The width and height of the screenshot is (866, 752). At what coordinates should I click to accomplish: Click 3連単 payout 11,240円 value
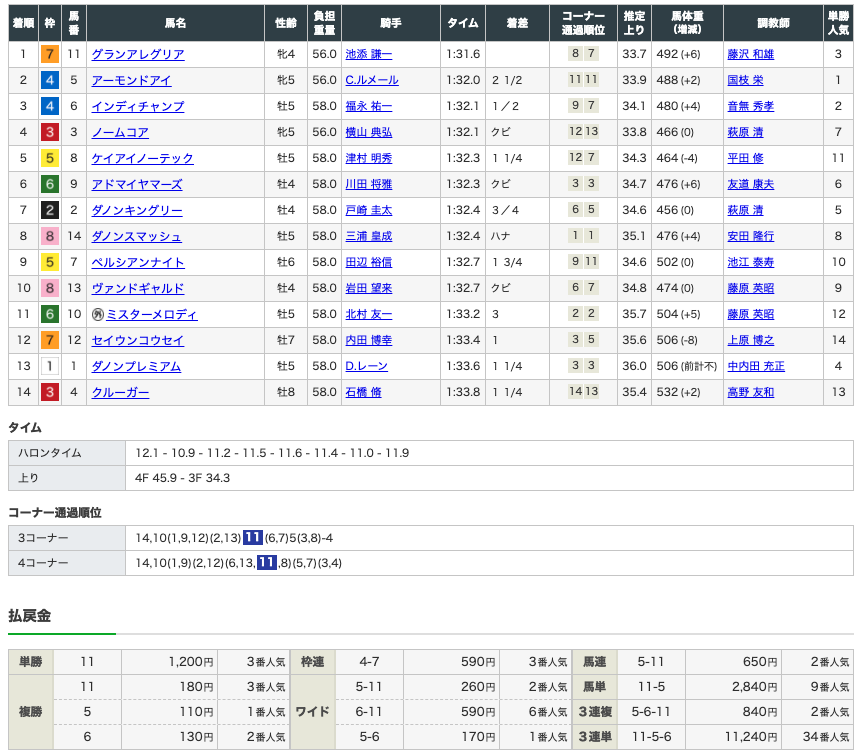751,737
